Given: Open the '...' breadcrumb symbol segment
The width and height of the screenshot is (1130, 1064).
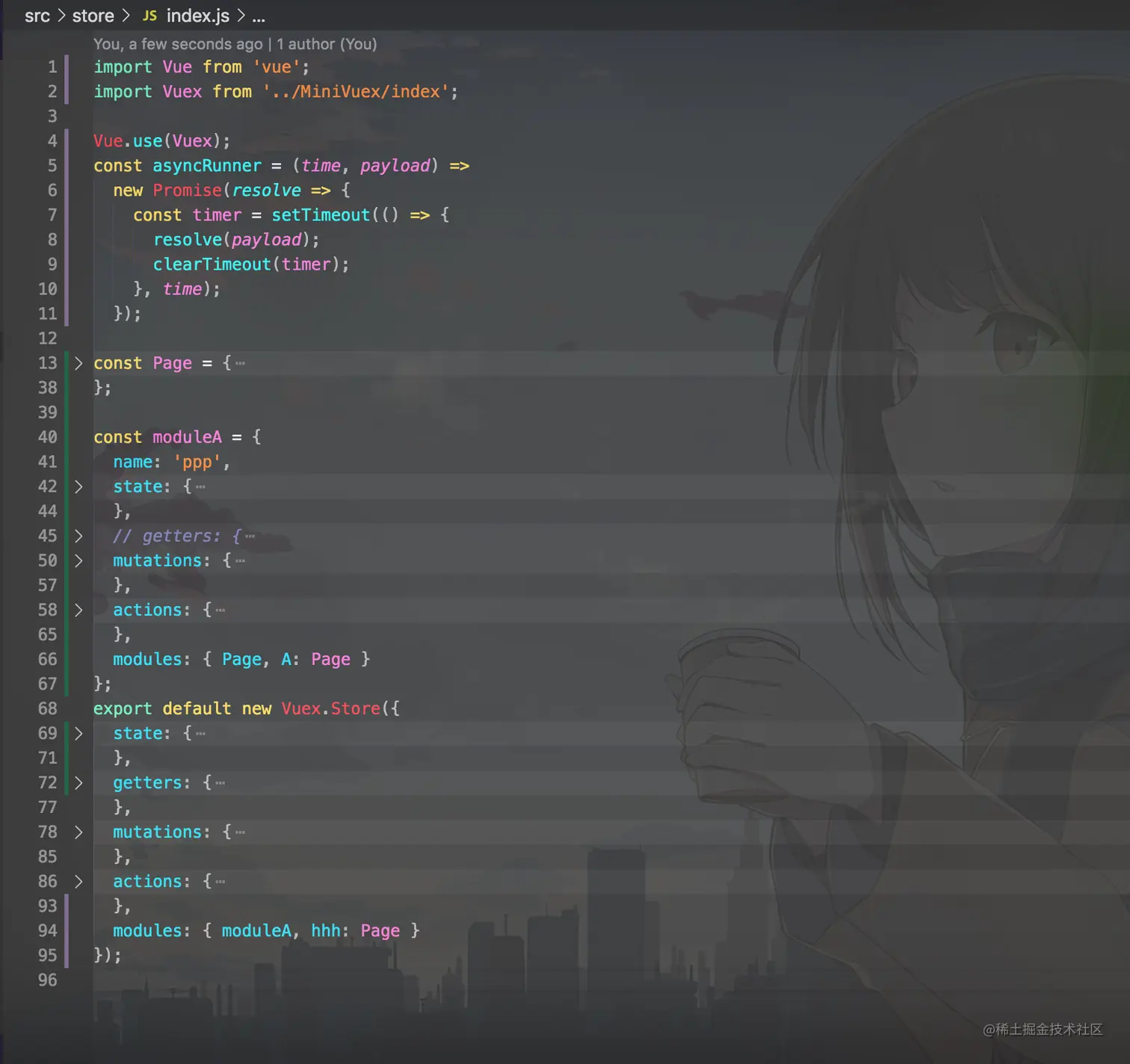Looking at the screenshot, I should pyautogui.click(x=259, y=16).
